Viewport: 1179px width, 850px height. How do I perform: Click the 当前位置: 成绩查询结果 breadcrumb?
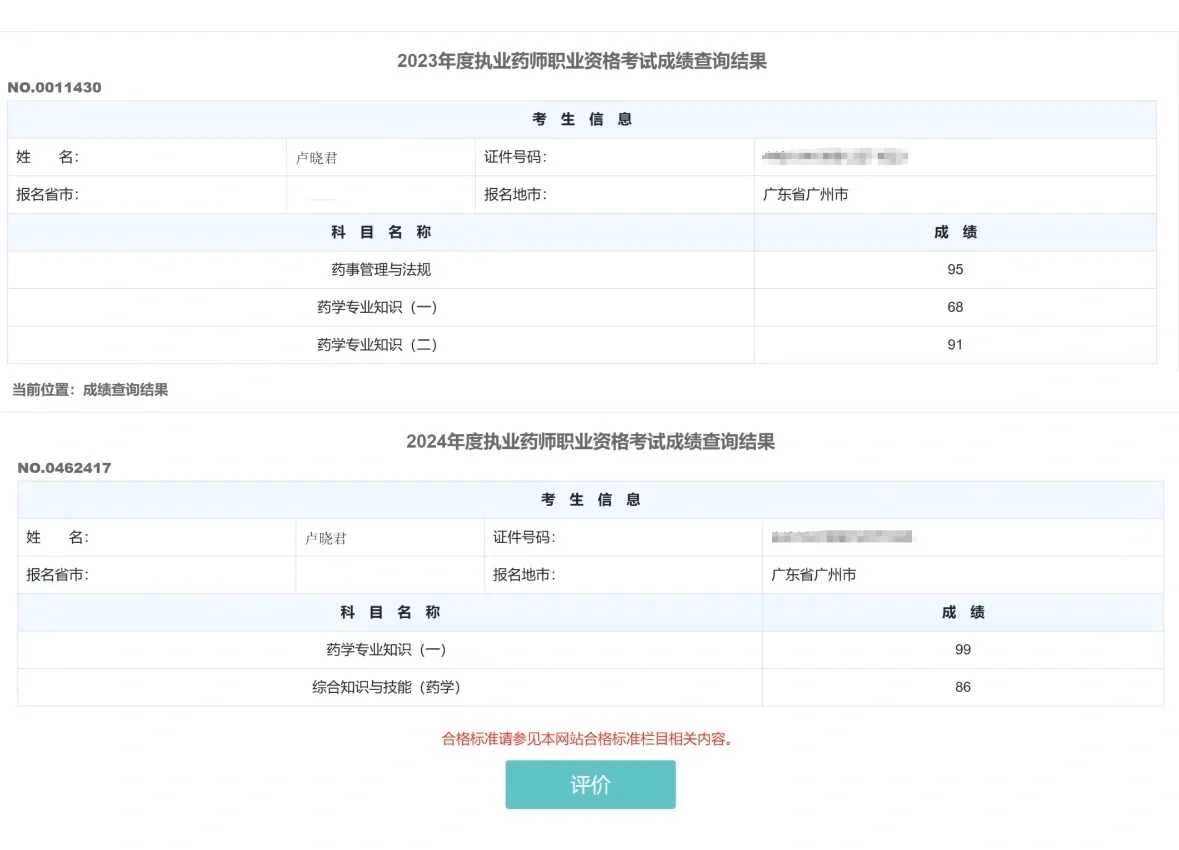87,389
